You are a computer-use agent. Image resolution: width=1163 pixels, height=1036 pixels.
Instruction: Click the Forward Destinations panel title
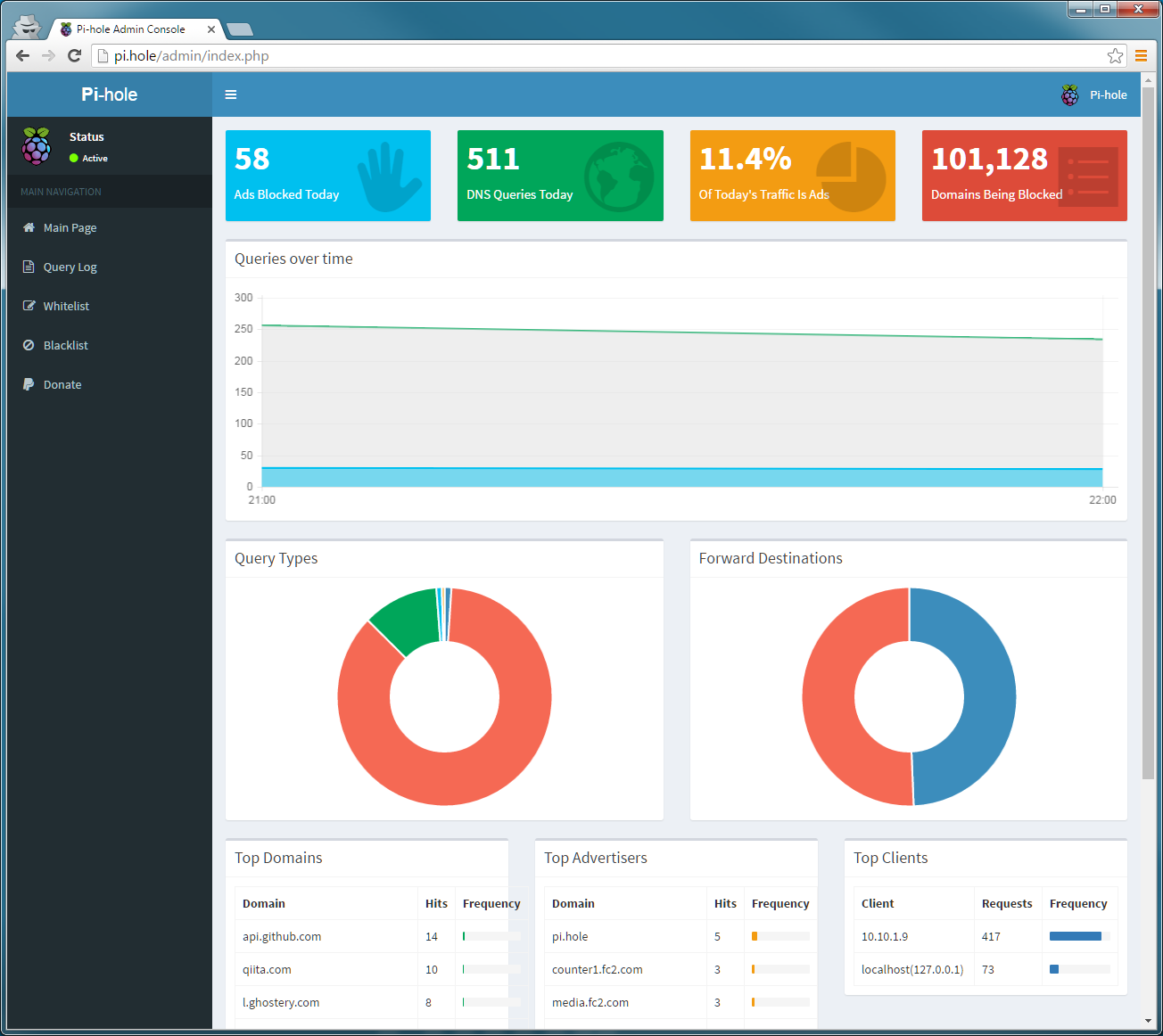click(x=771, y=558)
